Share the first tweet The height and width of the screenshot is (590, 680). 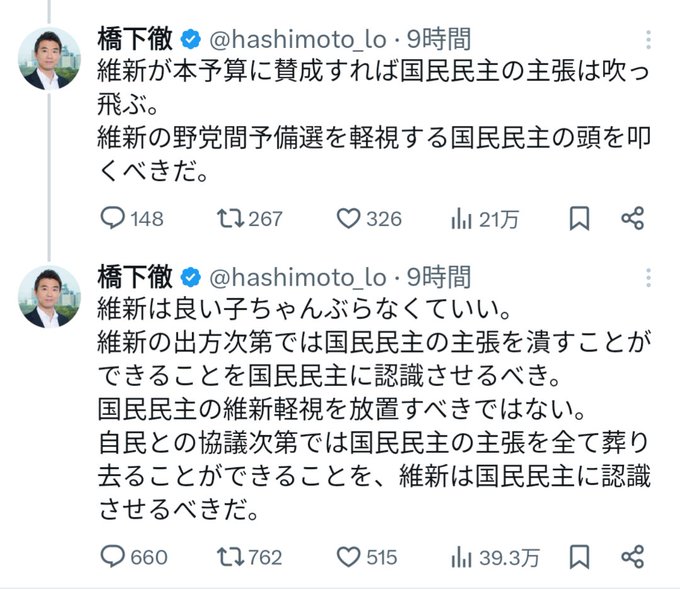pyautogui.click(x=633, y=218)
